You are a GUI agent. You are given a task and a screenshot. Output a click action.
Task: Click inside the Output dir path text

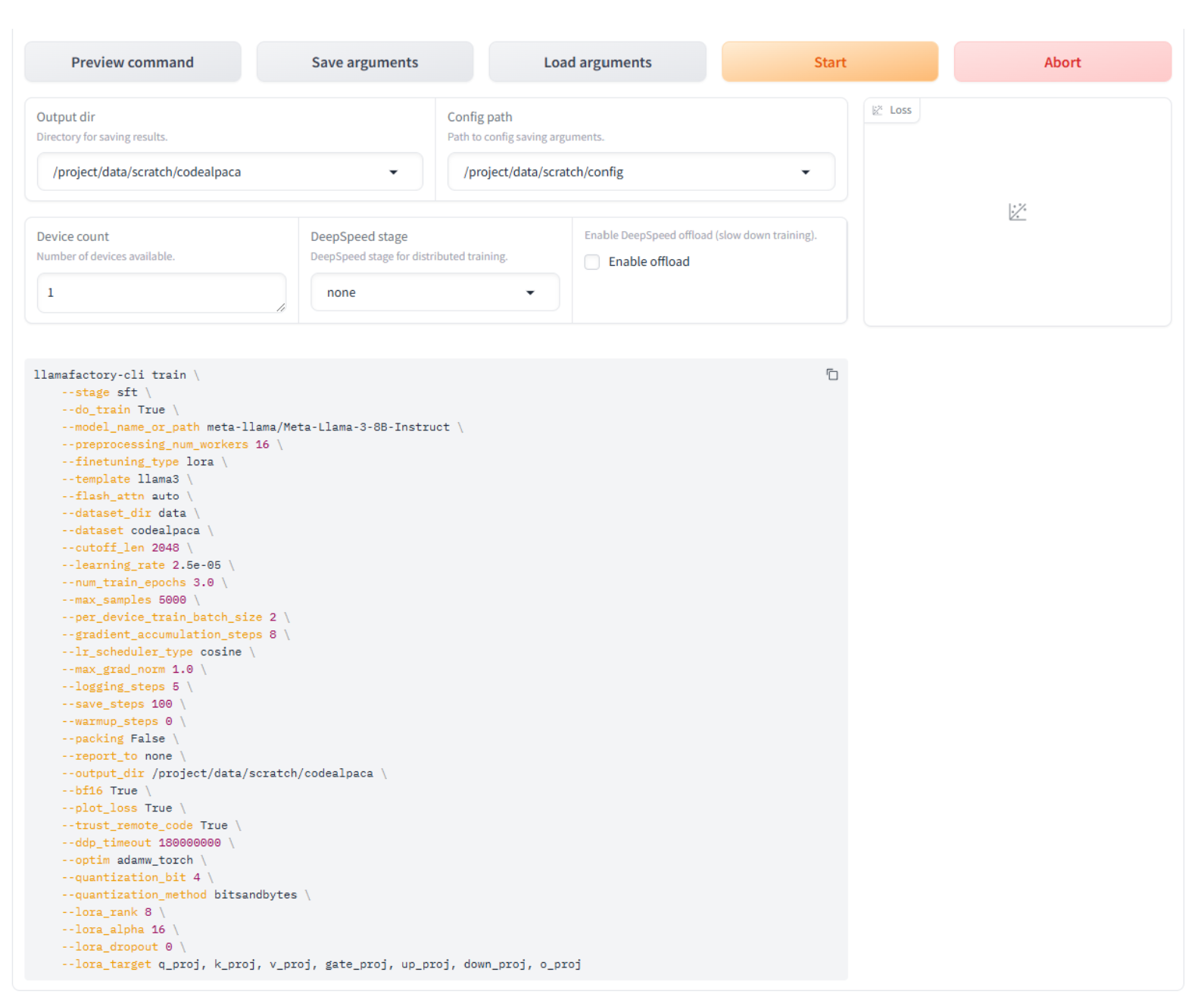(x=212, y=173)
